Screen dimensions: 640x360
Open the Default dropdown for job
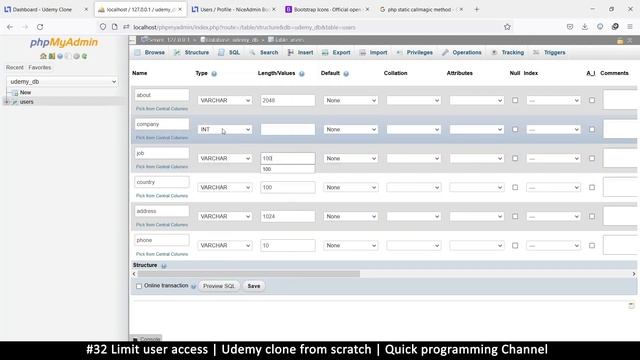[351, 158]
